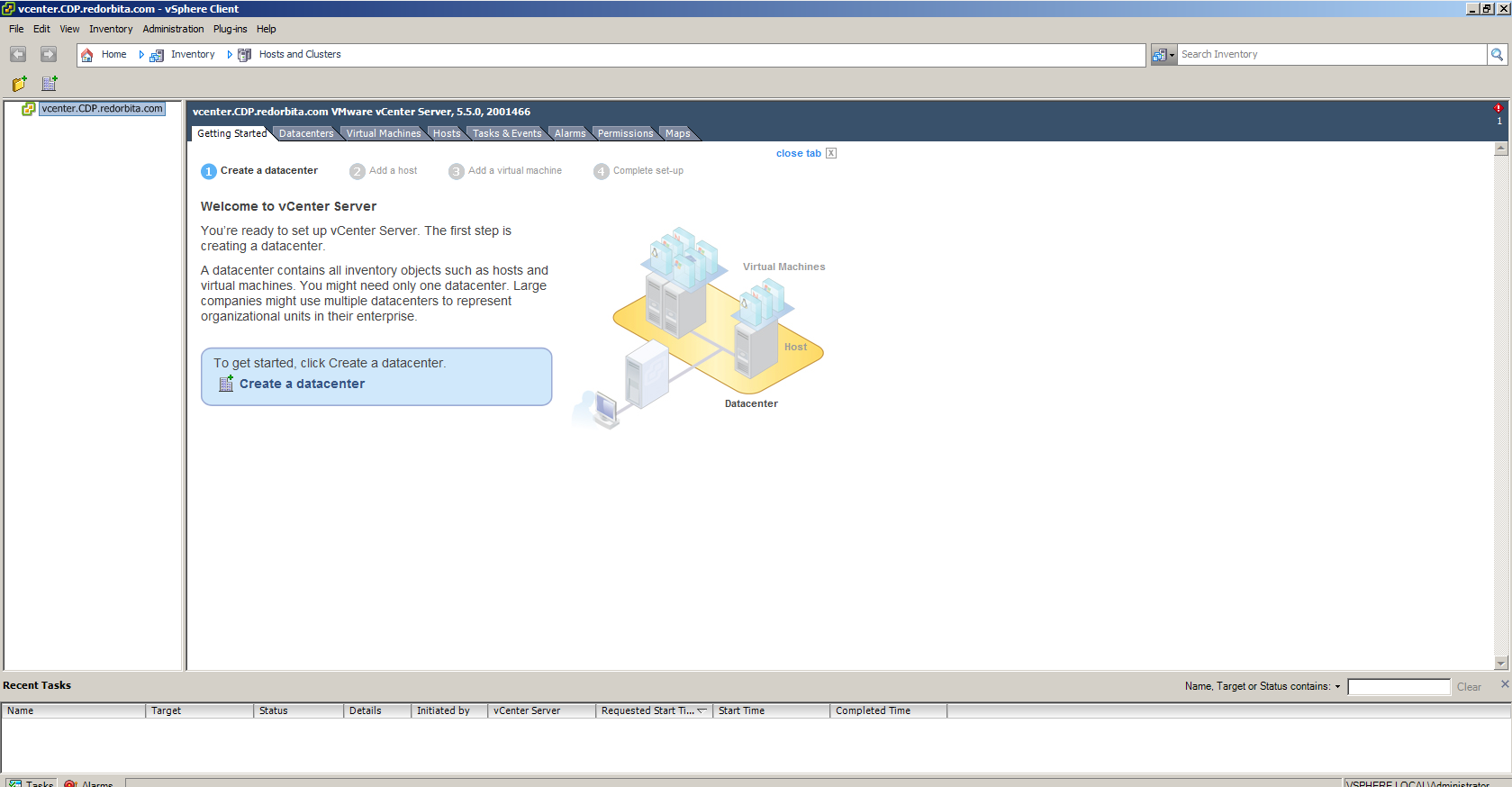Click the forward navigation arrow
The image size is (1512, 787).
click(x=49, y=55)
